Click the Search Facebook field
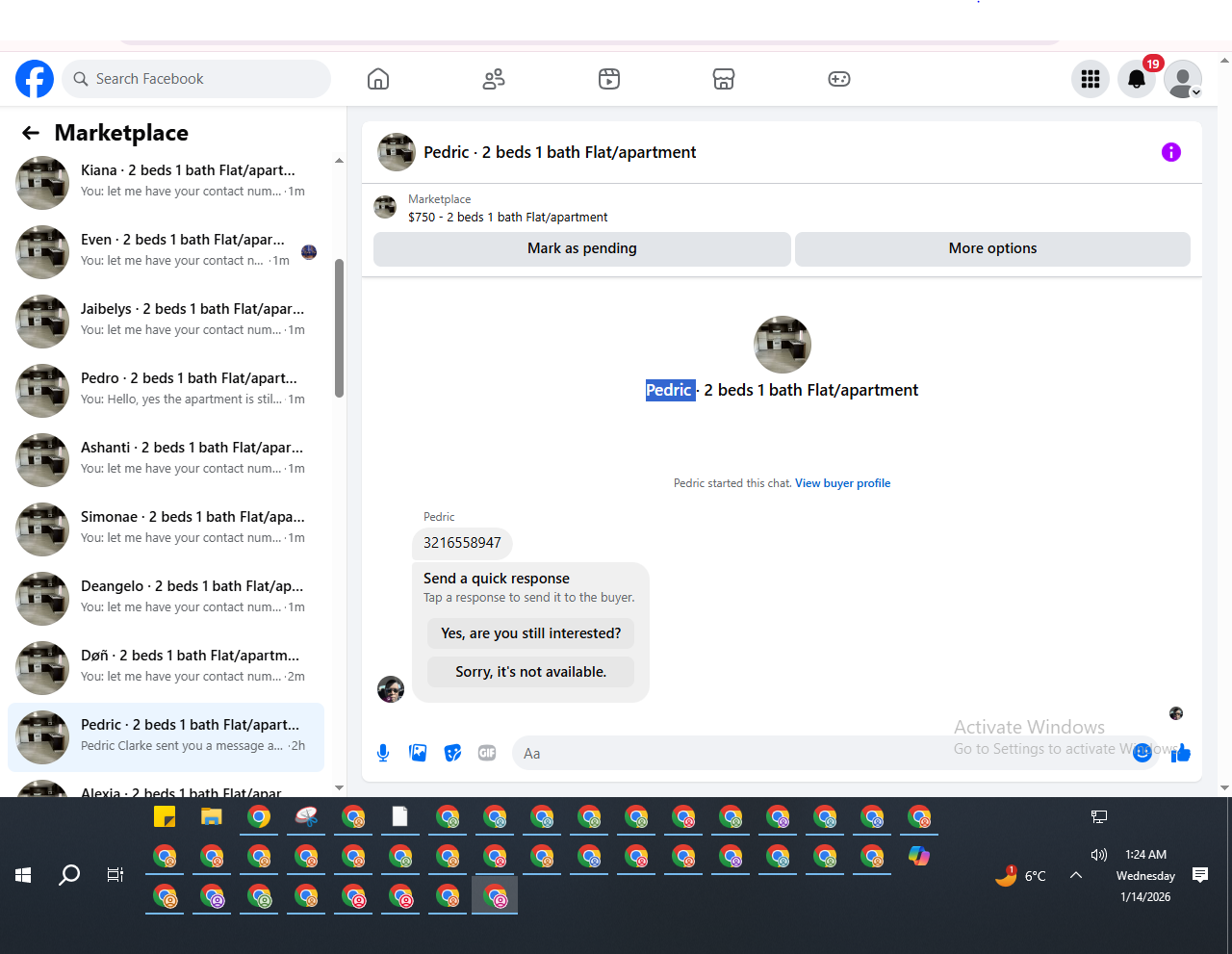Image resolution: width=1232 pixels, height=954 pixels. (197, 79)
